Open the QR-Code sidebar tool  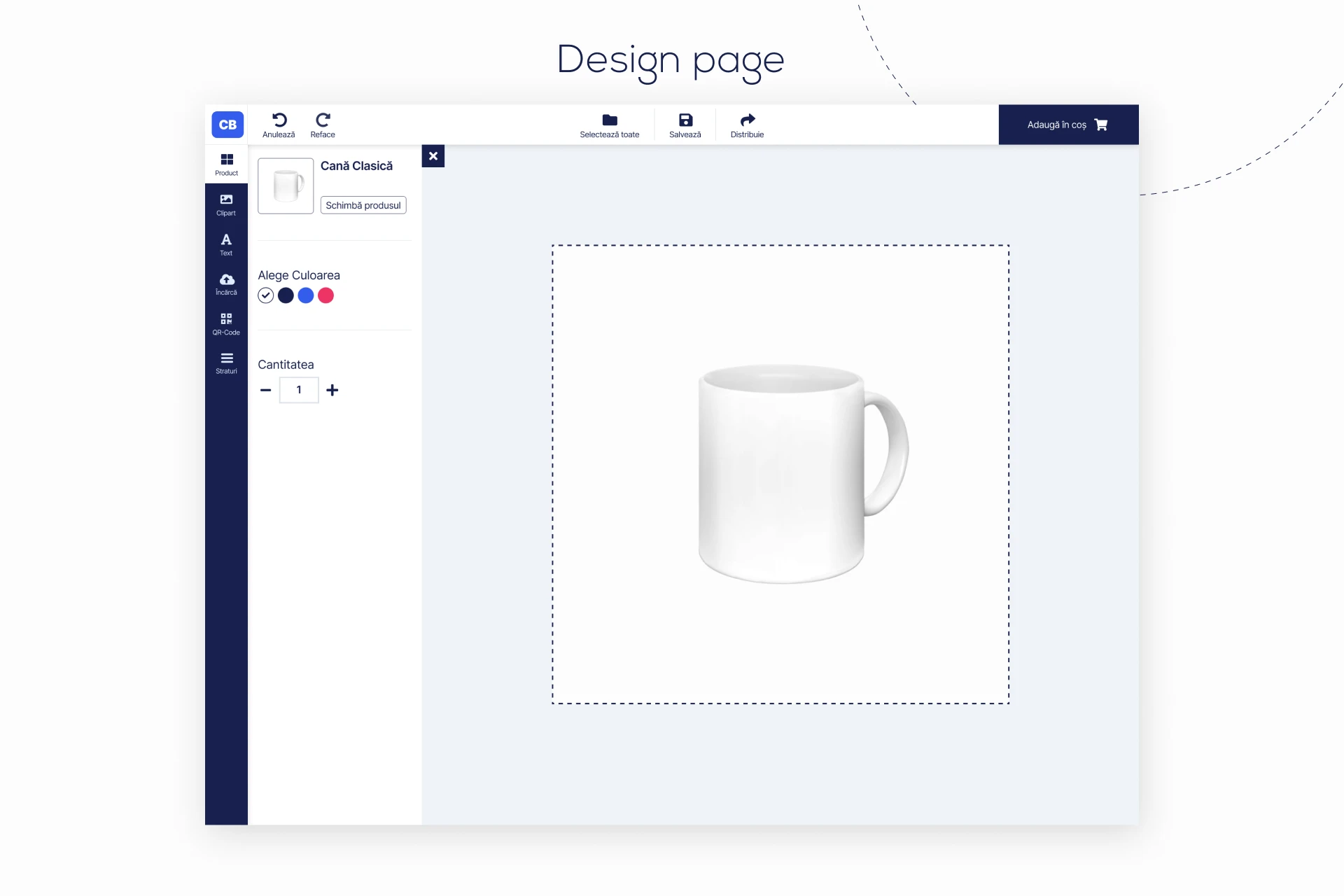pos(226,323)
